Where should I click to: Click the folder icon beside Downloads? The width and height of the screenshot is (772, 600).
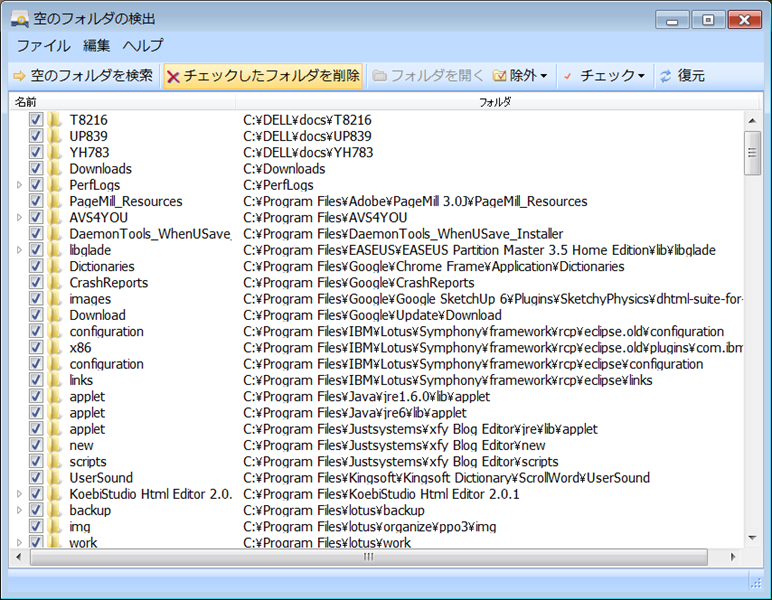(x=55, y=168)
